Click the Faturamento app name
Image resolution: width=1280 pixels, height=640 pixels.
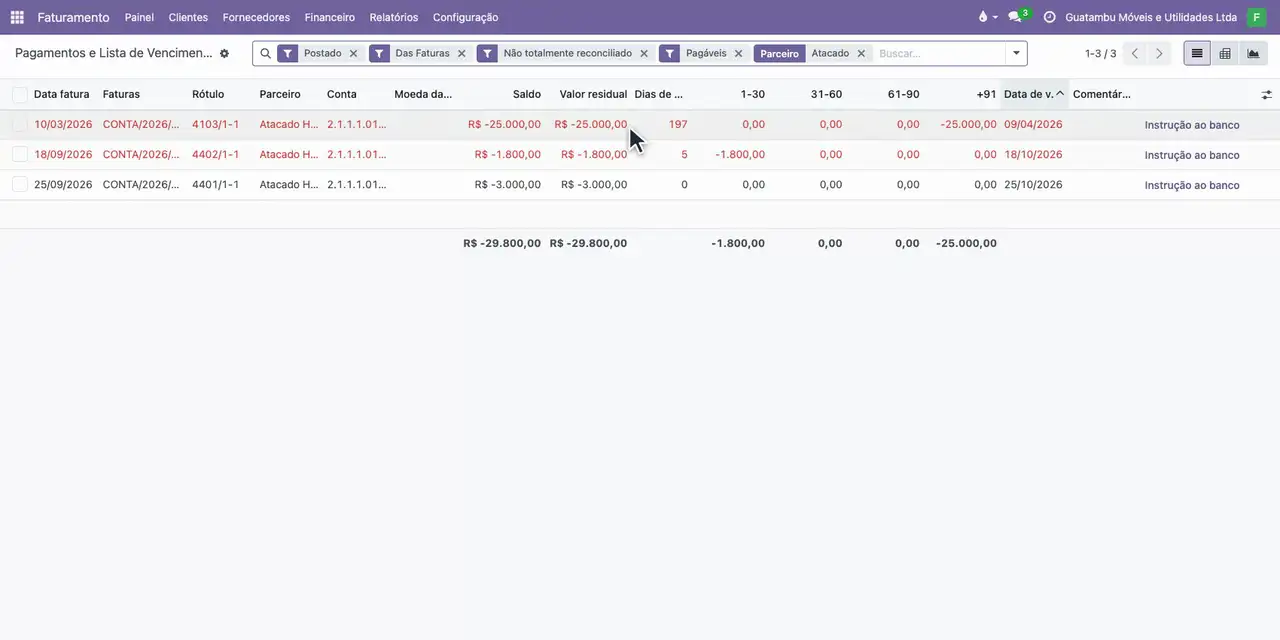[73, 17]
